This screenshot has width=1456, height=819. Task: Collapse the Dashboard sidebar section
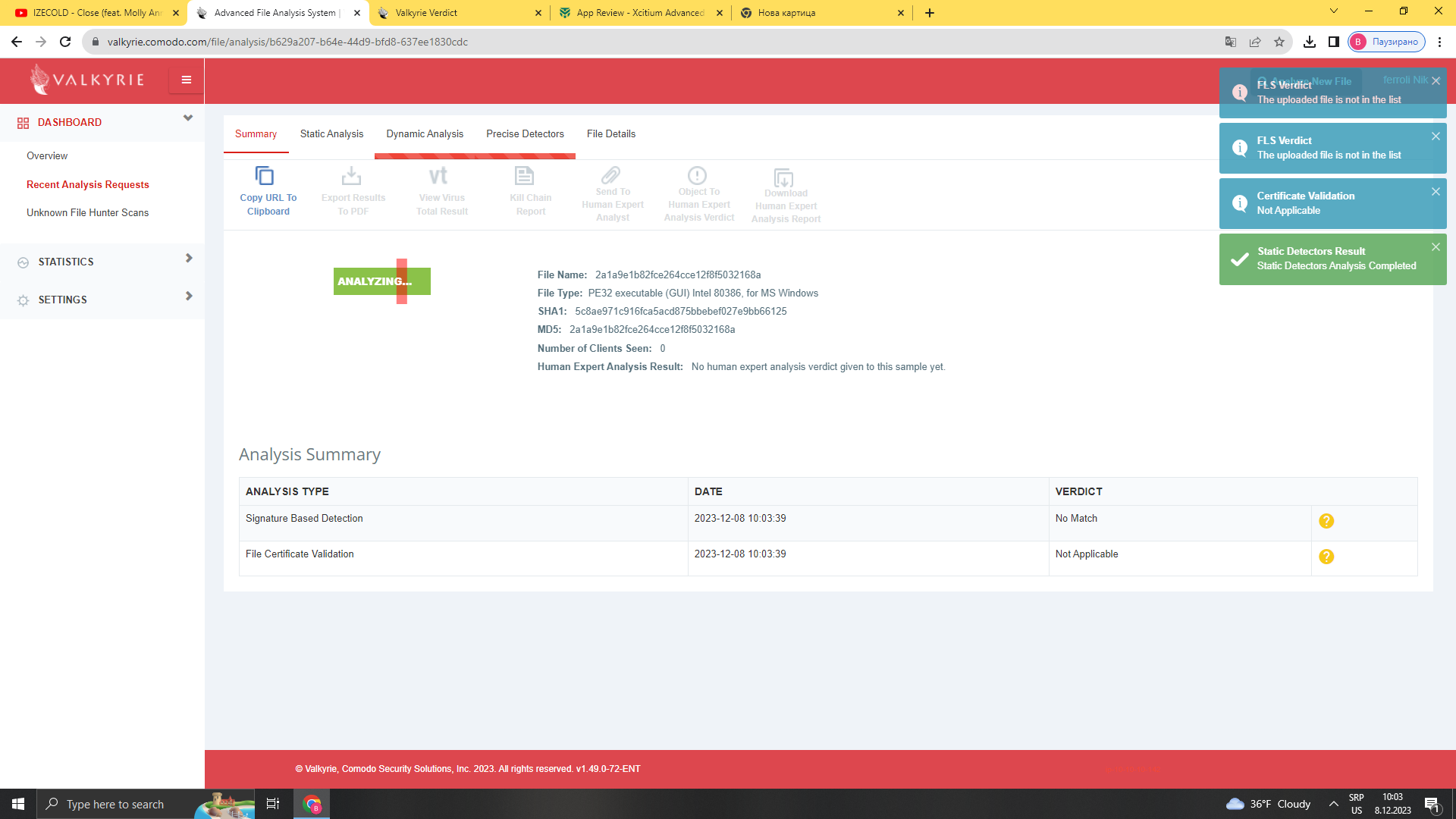(187, 118)
